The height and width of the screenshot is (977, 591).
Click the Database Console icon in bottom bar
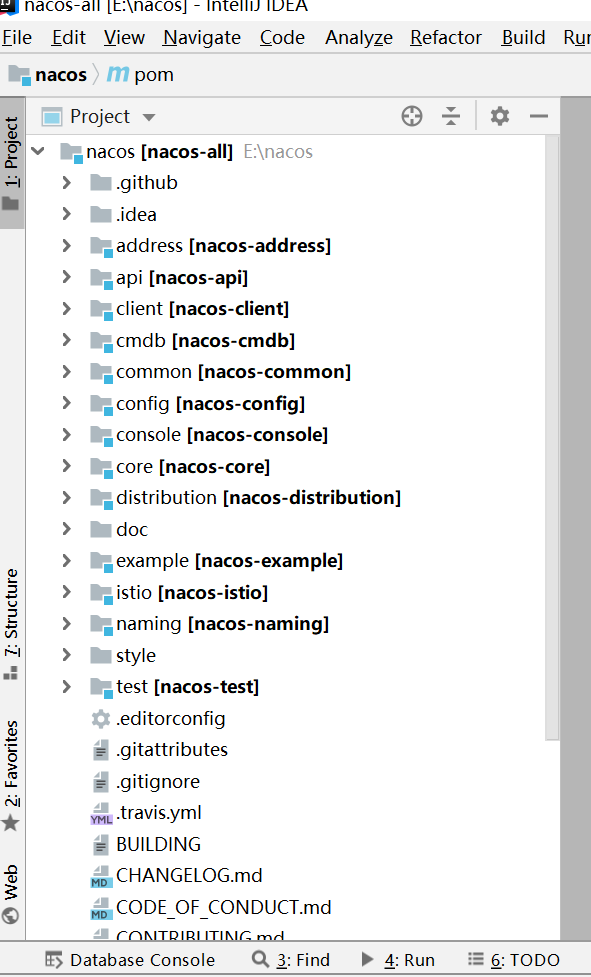(x=54, y=960)
